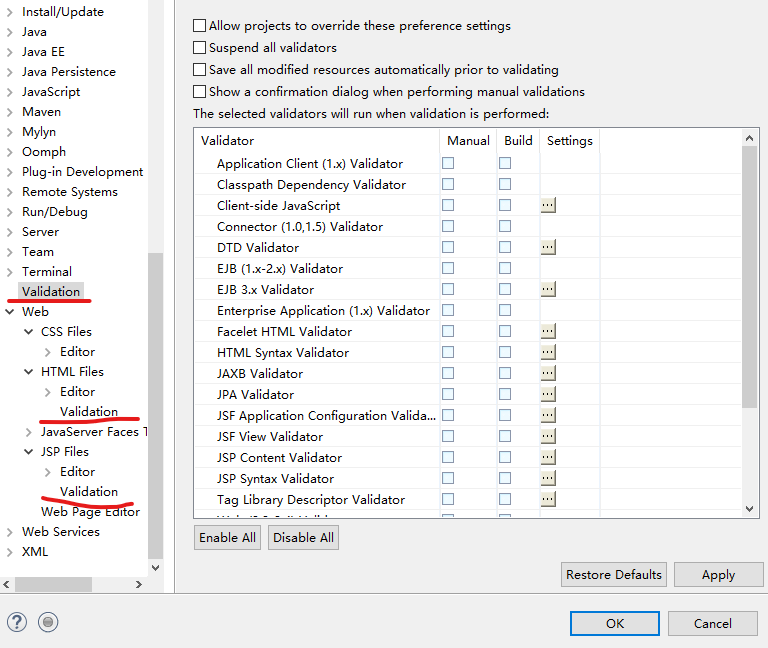The height and width of the screenshot is (648, 768).
Task: Open JSP Syntax Validator settings button
Action: (548, 478)
